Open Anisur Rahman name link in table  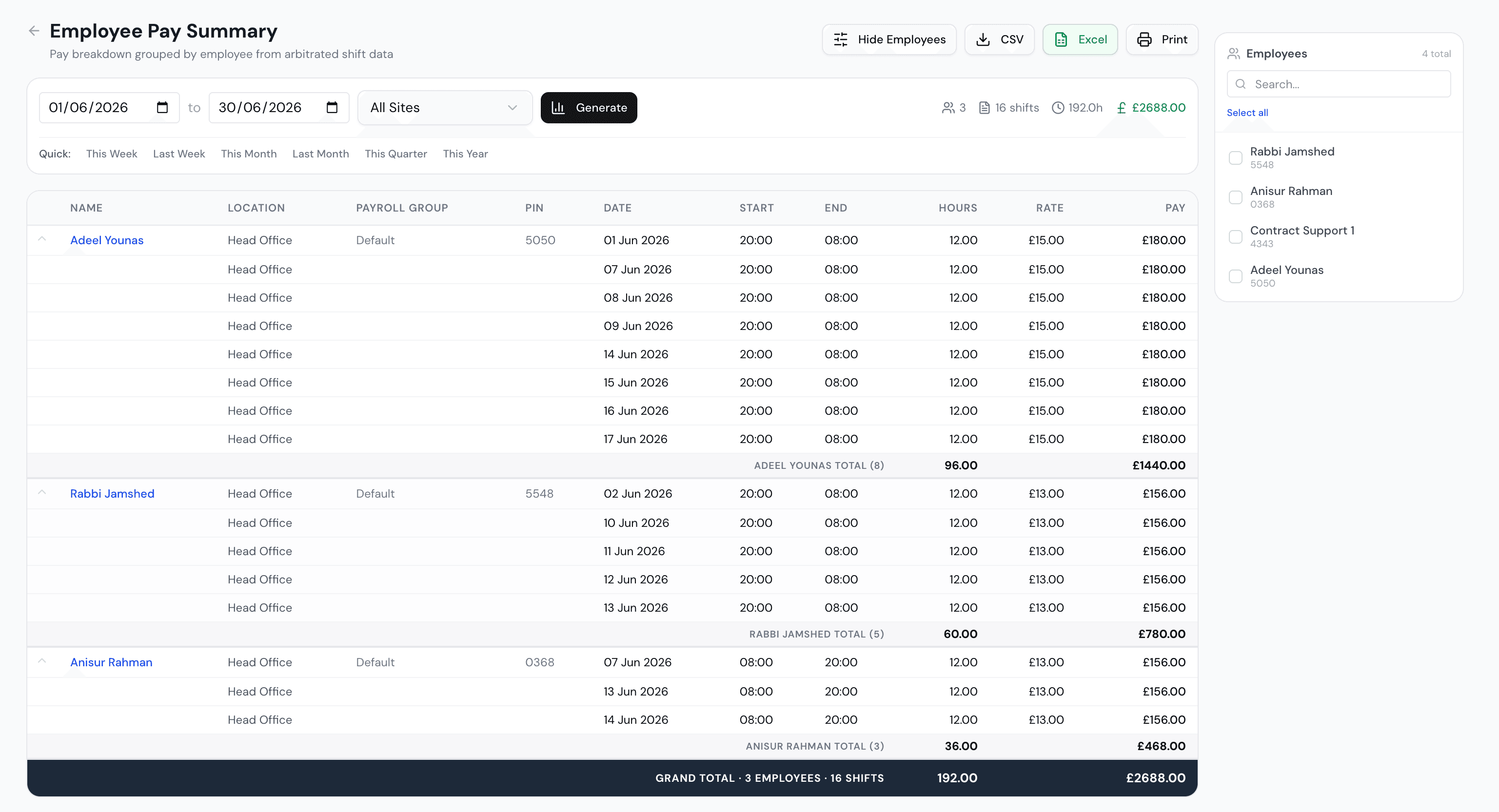[x=111, y=662]
